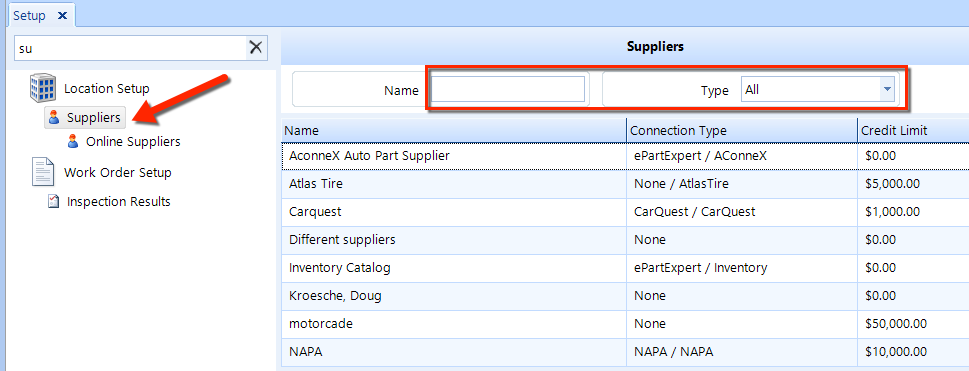Select the Atlas Tire supplier row
969x371 pixels.
pyautogui.click(x=625, y=184)
